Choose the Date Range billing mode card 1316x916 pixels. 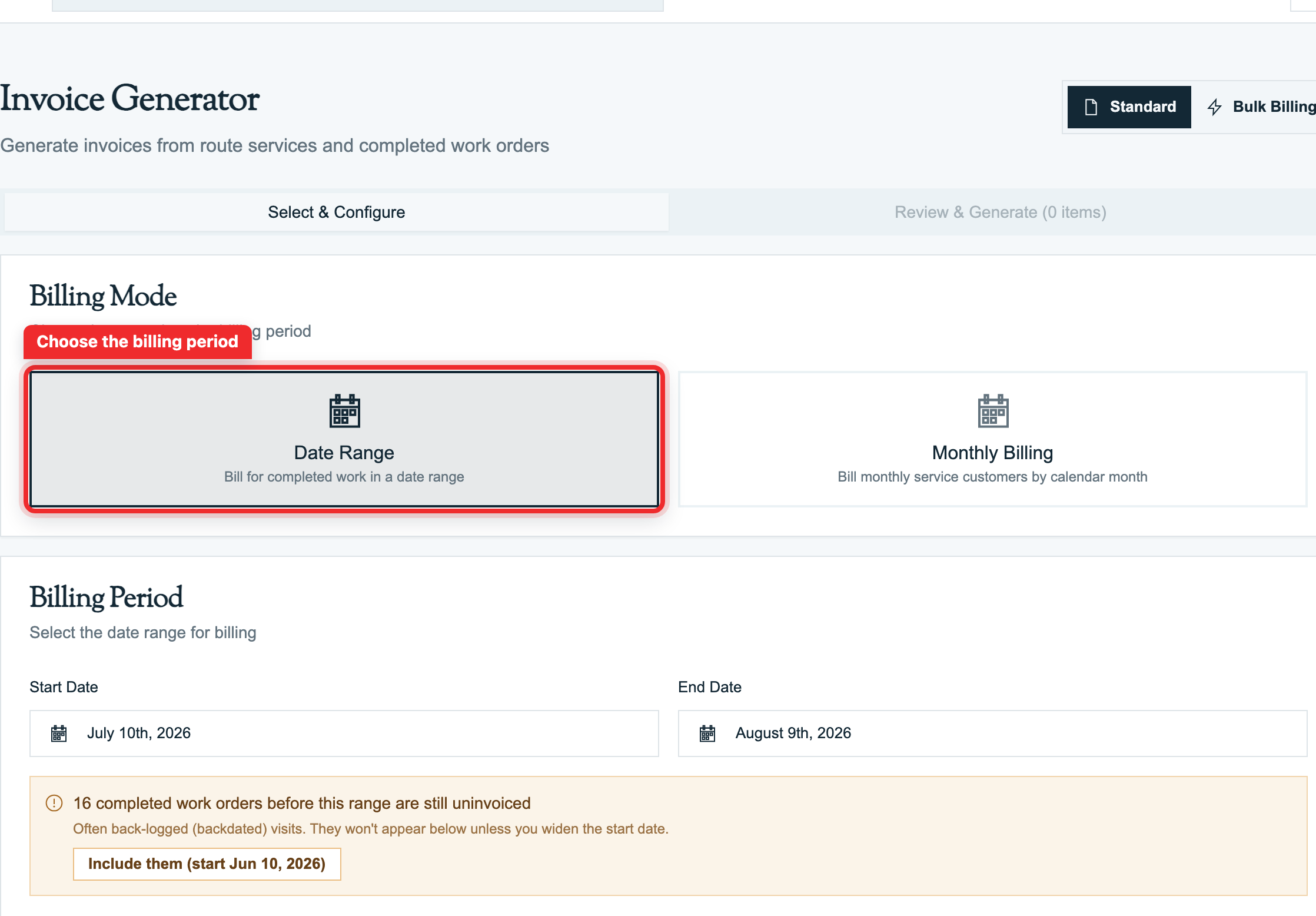click(344, 439)
